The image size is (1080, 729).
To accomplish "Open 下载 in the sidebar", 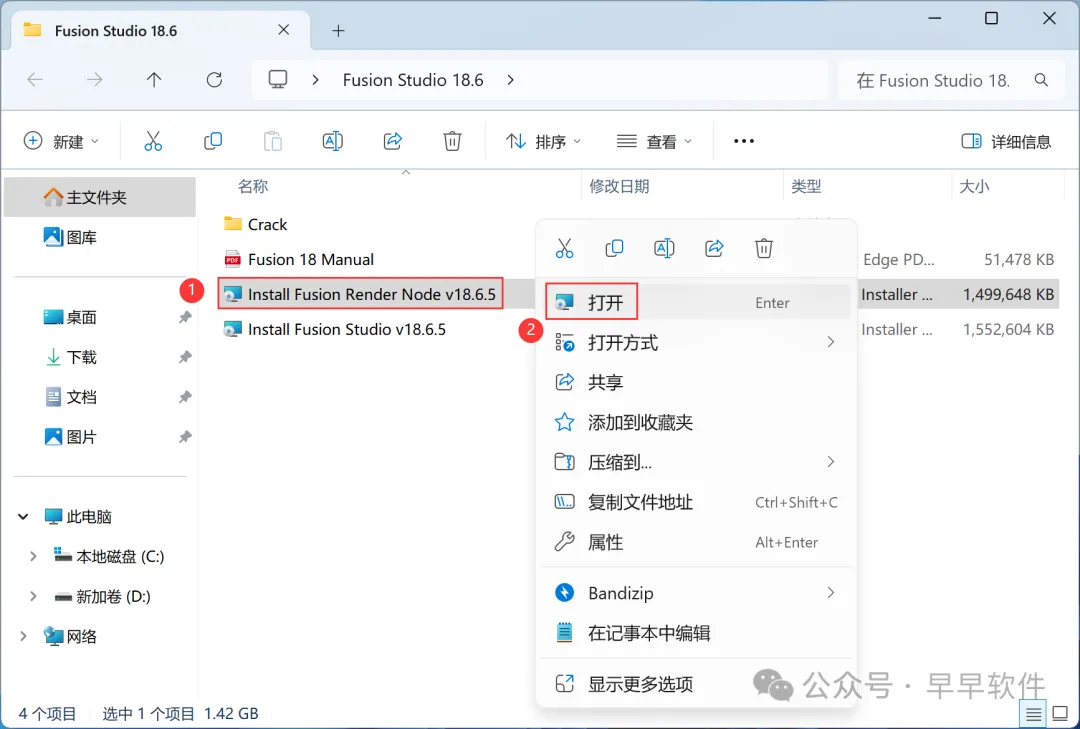I will 70,357.
